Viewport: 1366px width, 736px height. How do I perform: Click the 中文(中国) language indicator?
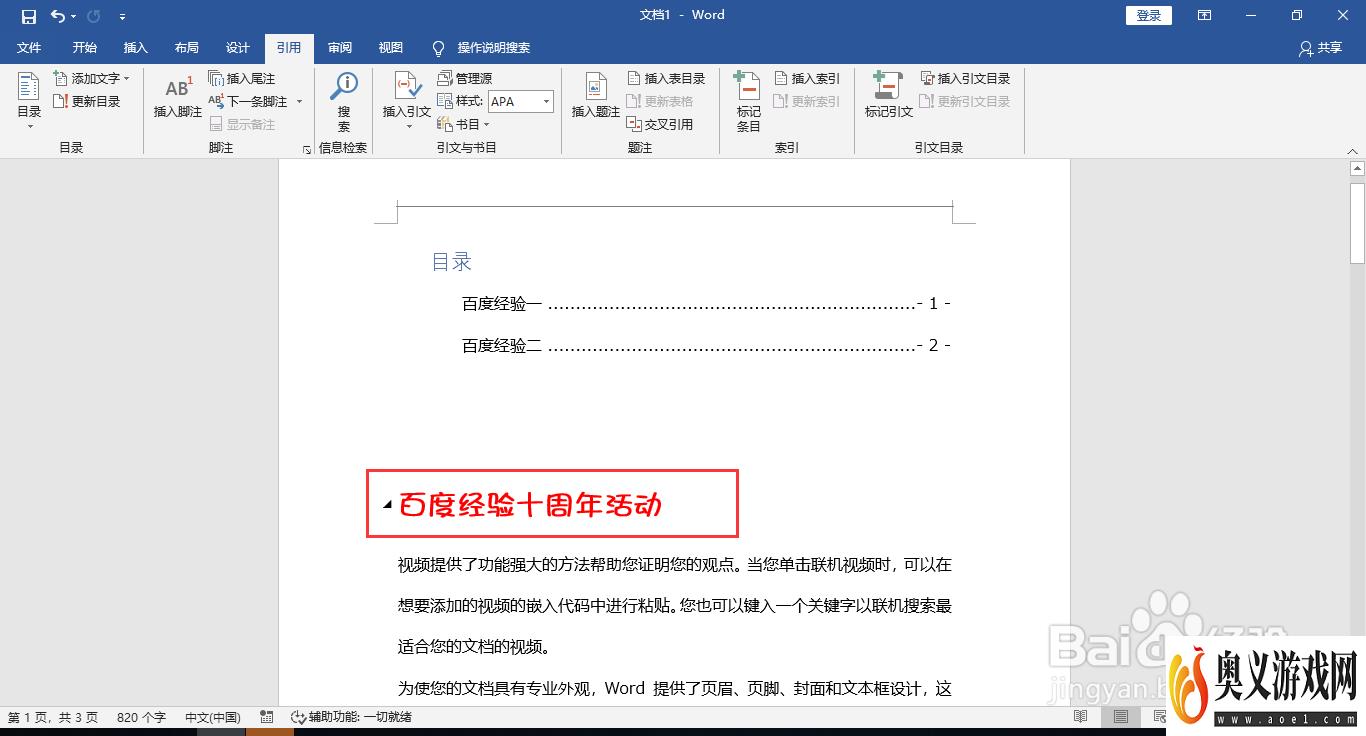click(213, 717)
